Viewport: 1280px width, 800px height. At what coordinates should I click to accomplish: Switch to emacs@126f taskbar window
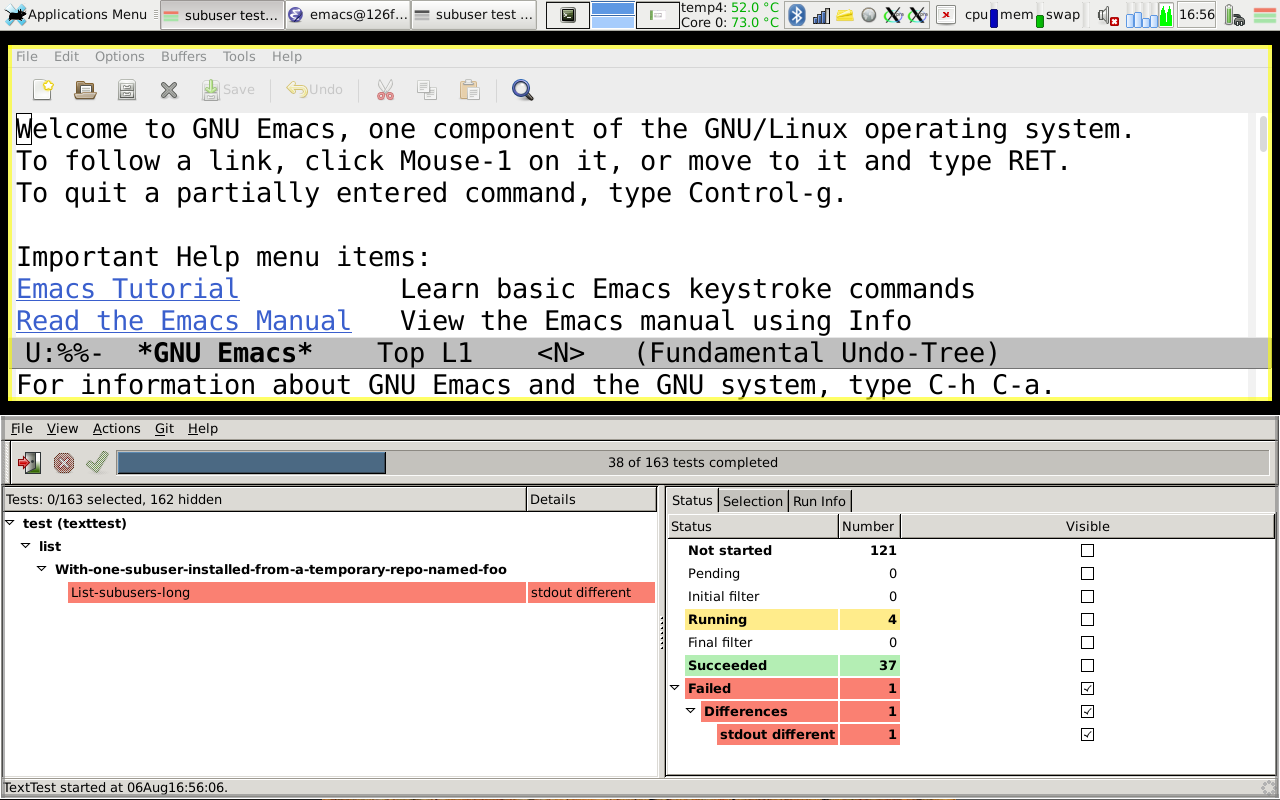click(x=347, y=15)
